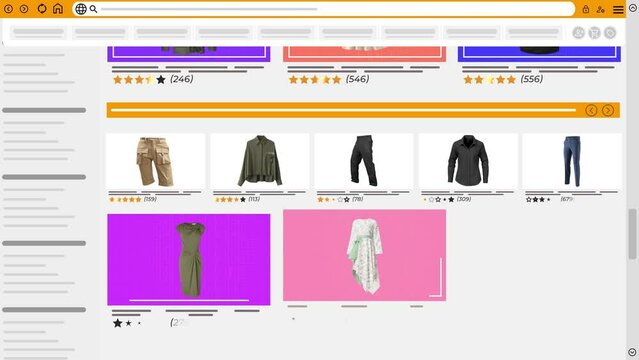
Task: Click the star rating beside (546)
Action: [x=315, y=80]
